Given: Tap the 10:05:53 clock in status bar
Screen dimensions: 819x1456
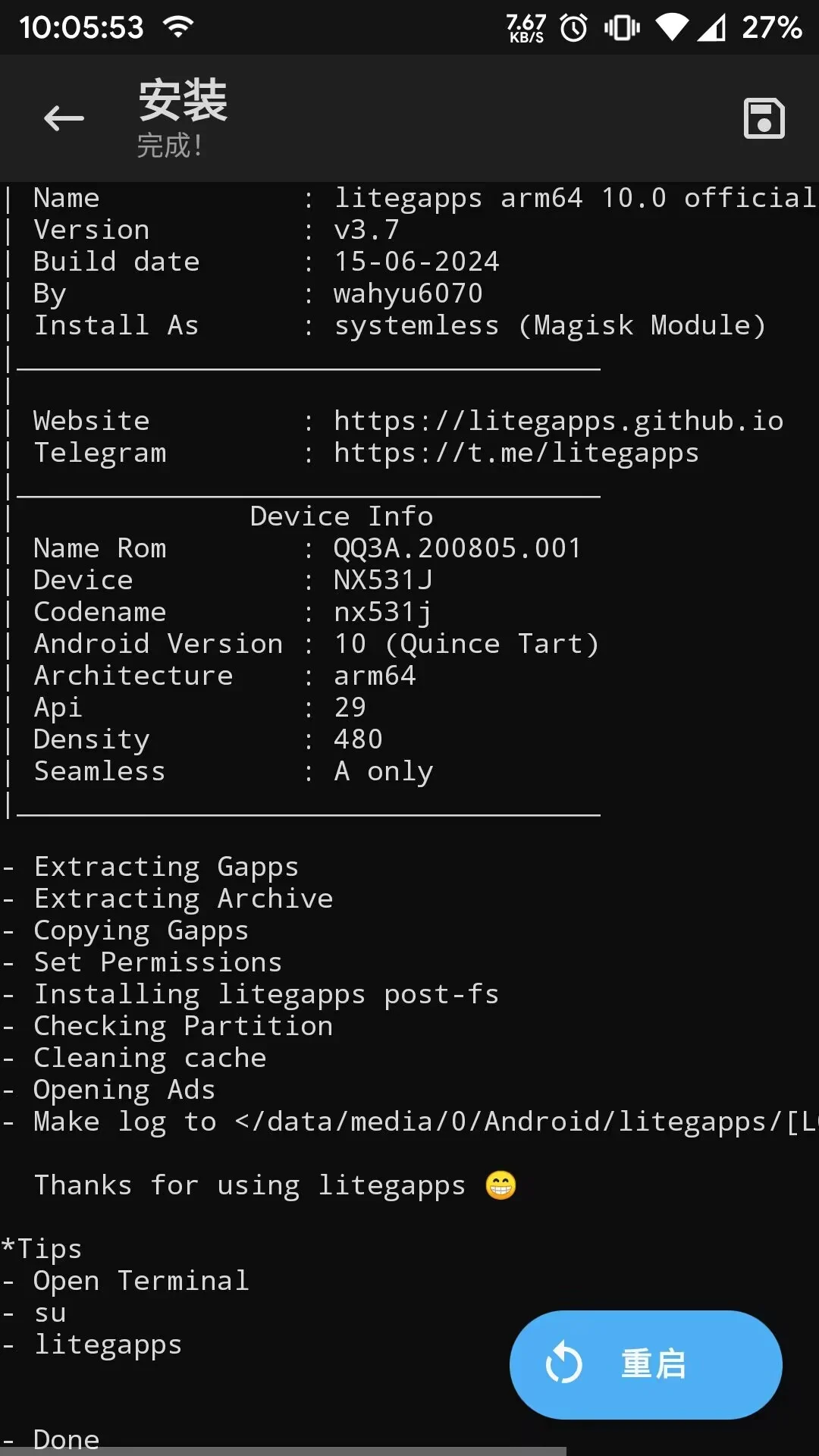Looking at the screenshot, I should (x=81, y=28).
